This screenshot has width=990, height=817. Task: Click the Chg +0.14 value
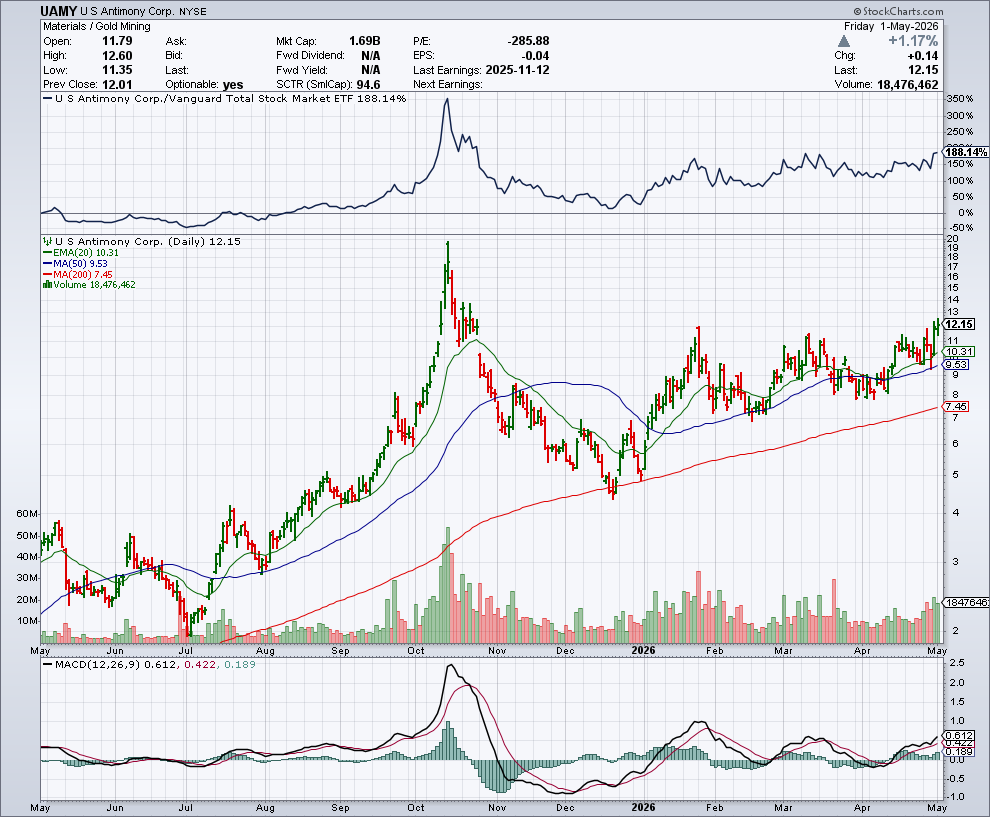click(x=922, y=56)
